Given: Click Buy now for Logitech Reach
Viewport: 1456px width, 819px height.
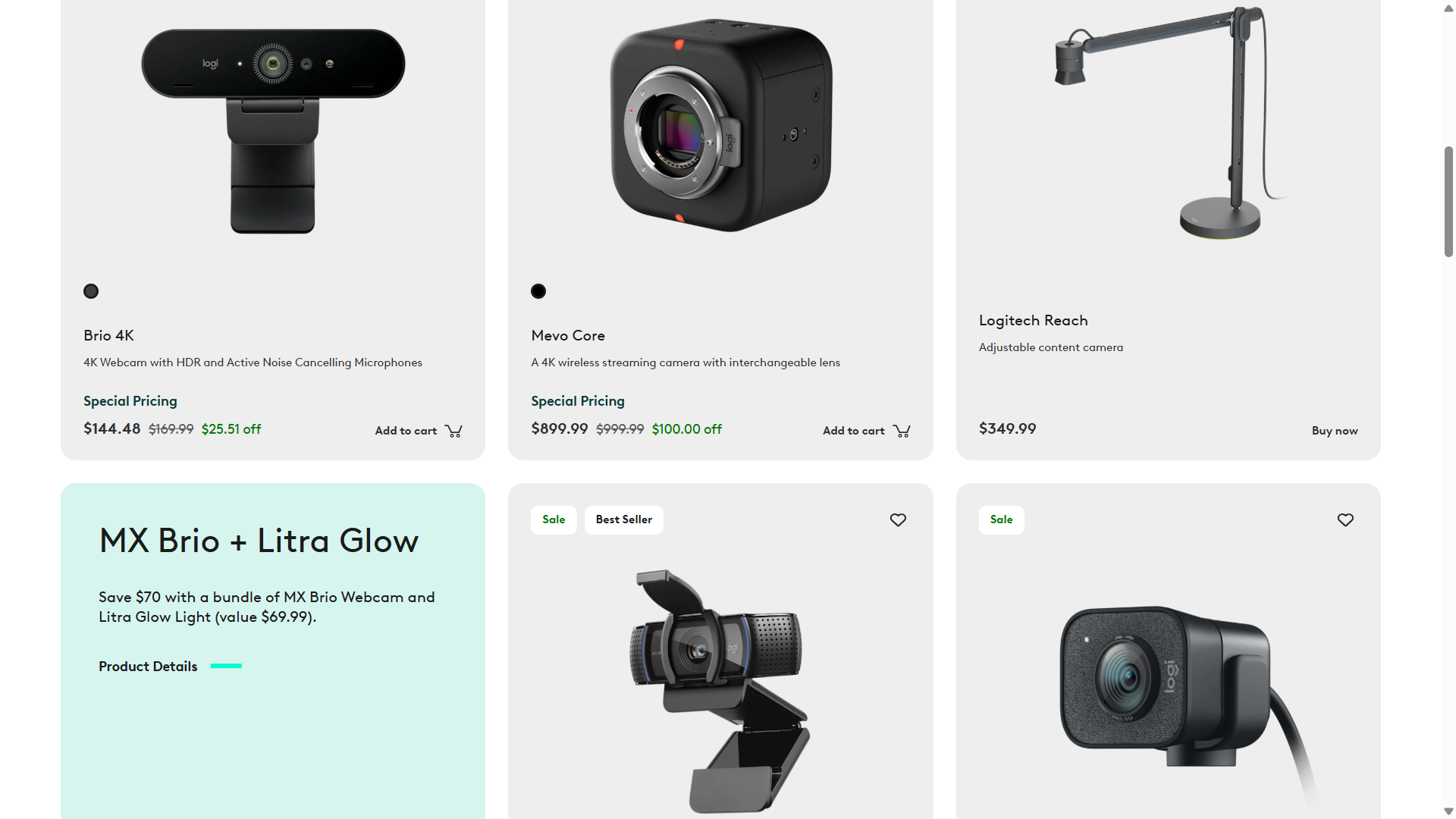Looking at the screenshot, I should pos(1335,431).
